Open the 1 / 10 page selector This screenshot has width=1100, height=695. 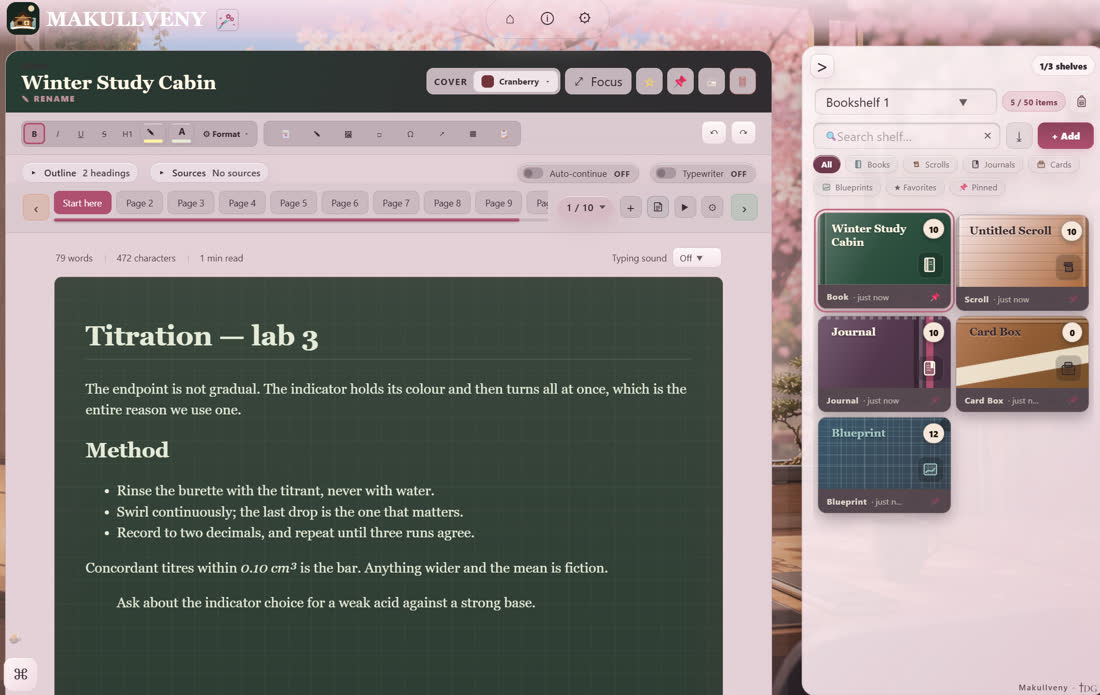point(586,208)
